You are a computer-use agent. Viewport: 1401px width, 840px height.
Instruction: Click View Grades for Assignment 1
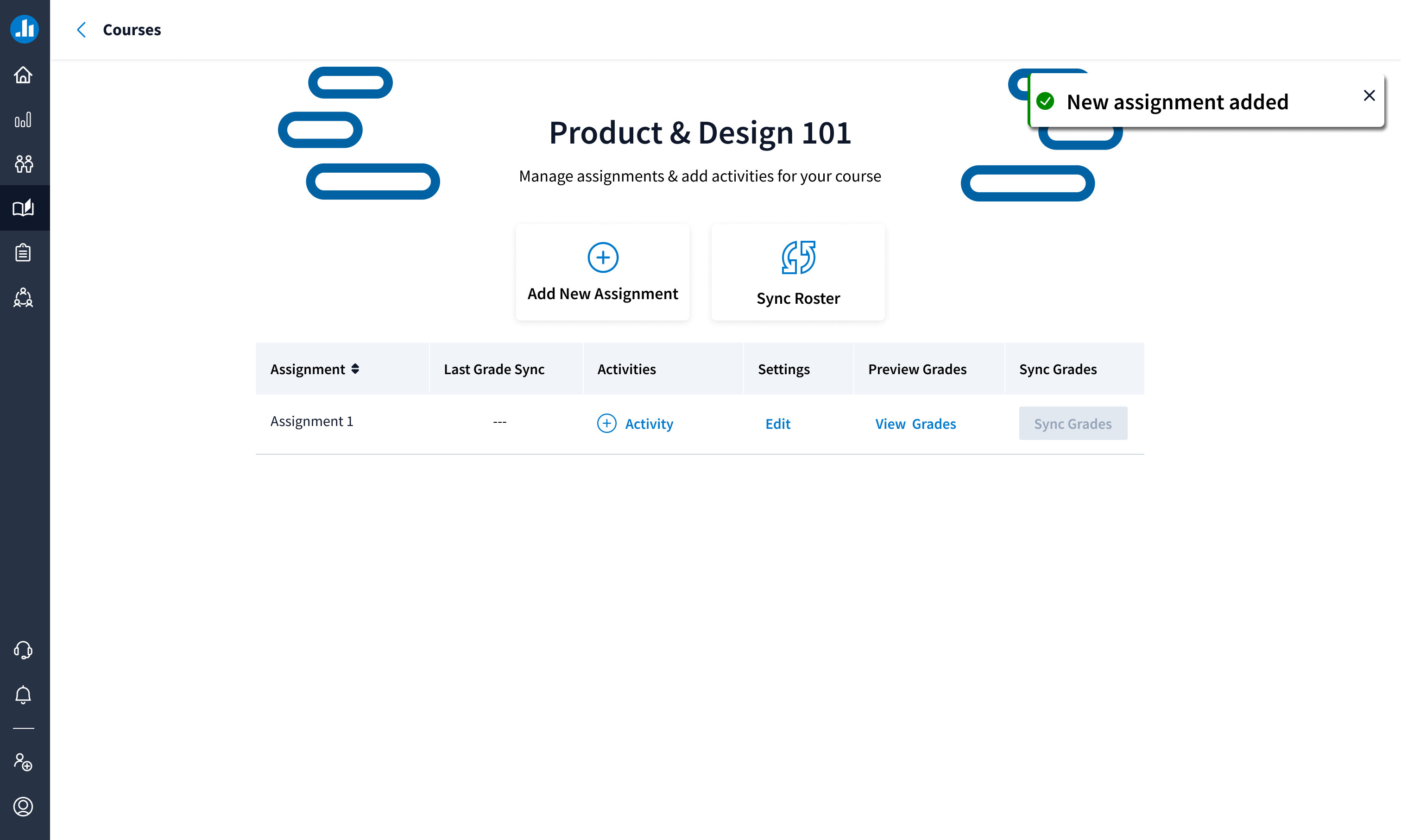pyautogui.click(x=915, y=423)
